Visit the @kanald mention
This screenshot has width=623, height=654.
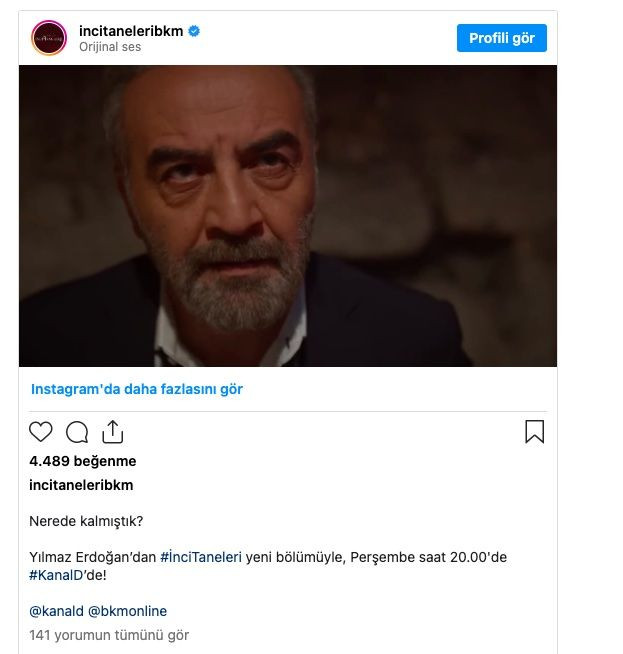56,611
